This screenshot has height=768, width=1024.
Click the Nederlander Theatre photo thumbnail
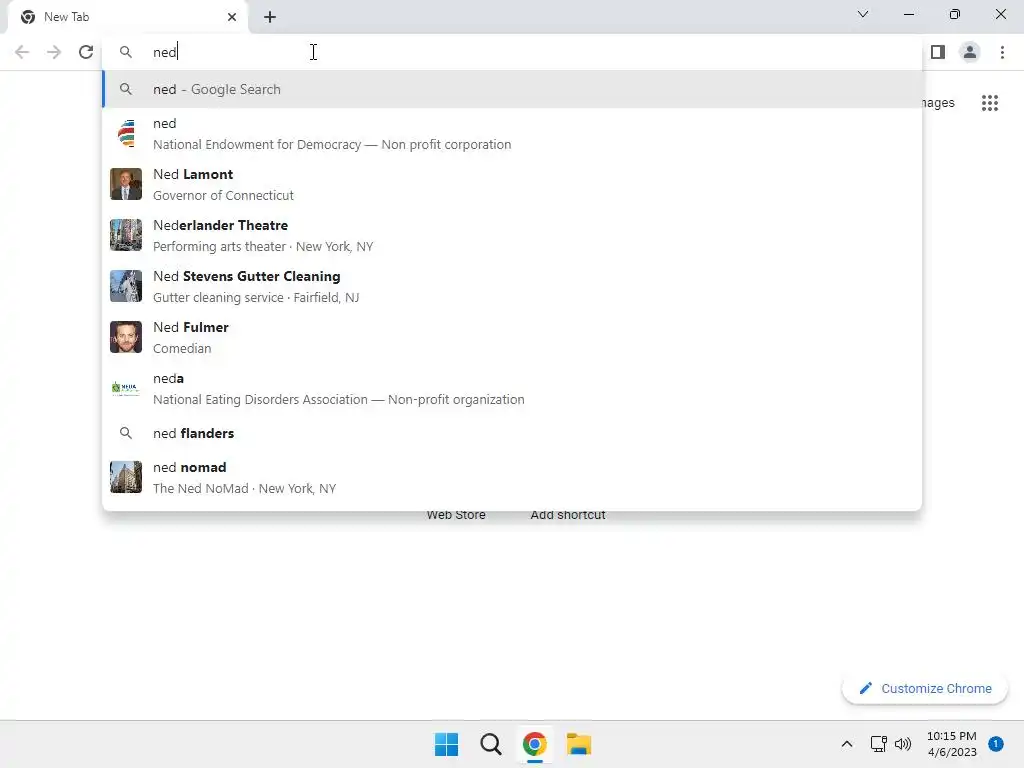pos(126,235)
